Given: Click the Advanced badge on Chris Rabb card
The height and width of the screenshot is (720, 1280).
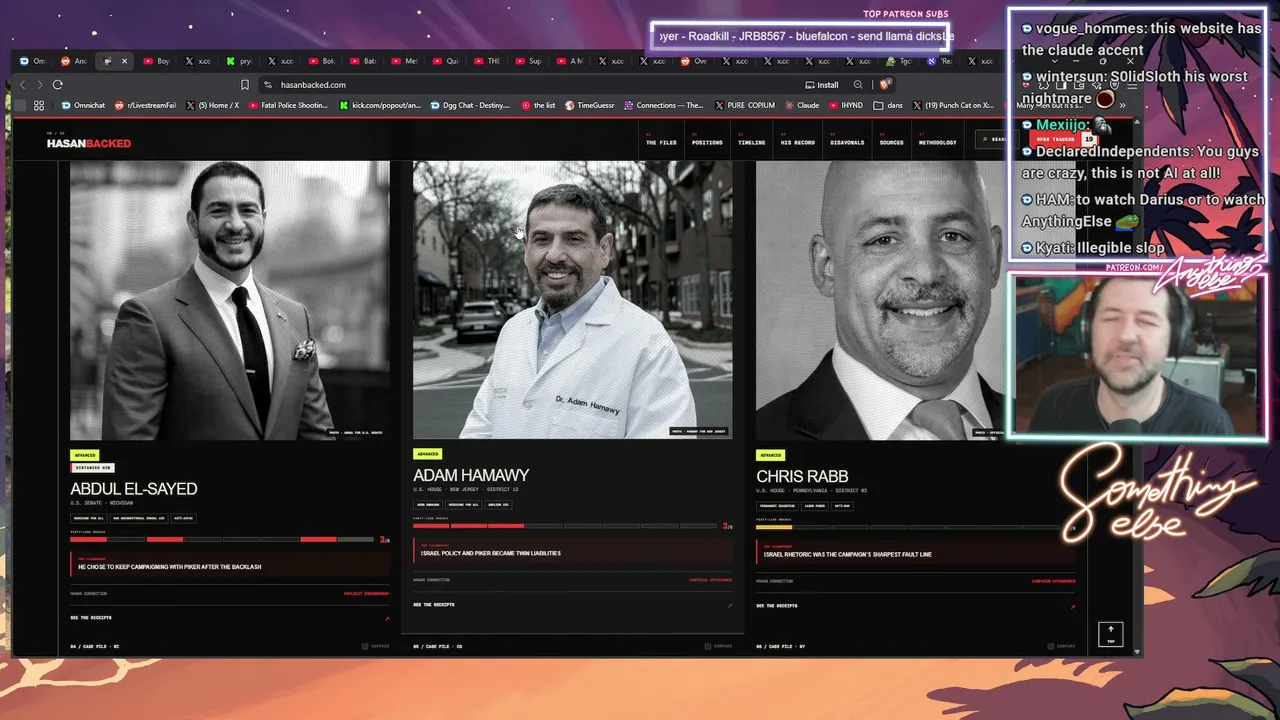Looking at the screenshot, I should [x=771, y=455].
